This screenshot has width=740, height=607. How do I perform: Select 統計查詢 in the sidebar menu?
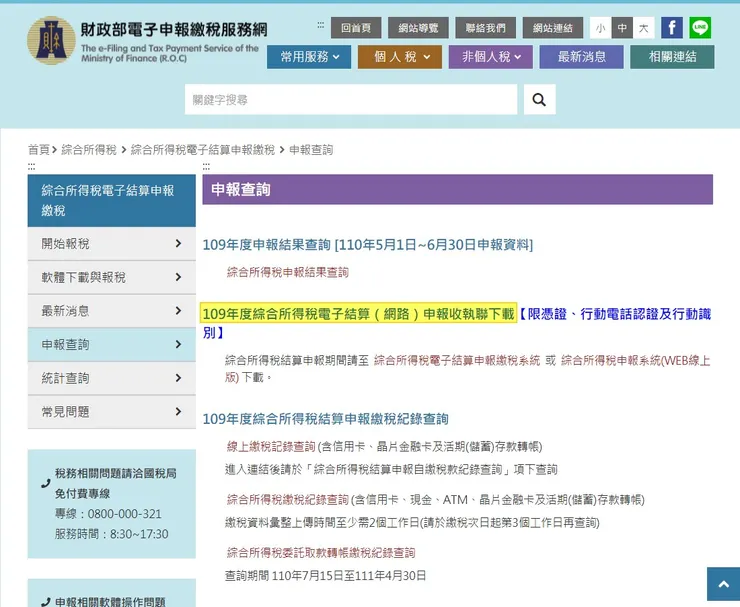[x=112, y=378]
